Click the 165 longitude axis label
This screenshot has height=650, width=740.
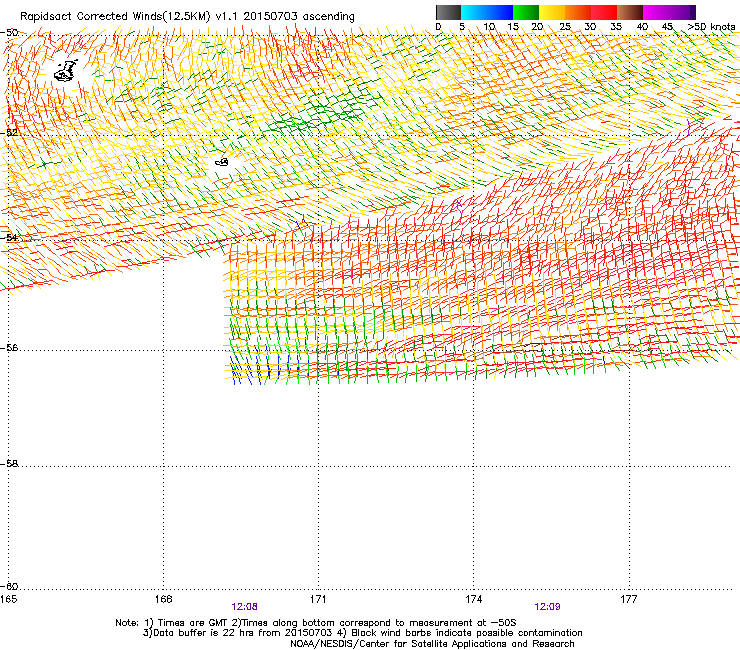point(8,599)
